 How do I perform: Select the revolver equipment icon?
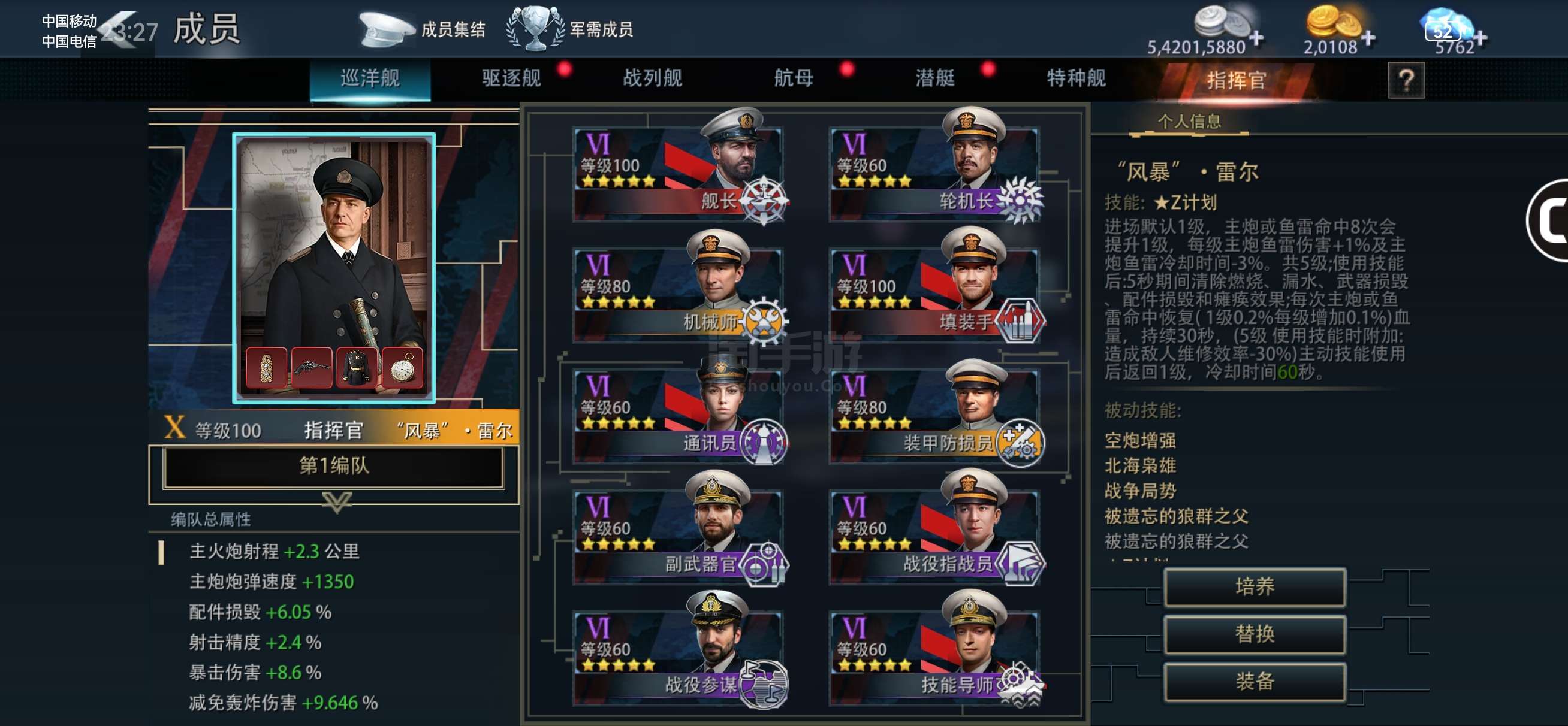(312, 368)
